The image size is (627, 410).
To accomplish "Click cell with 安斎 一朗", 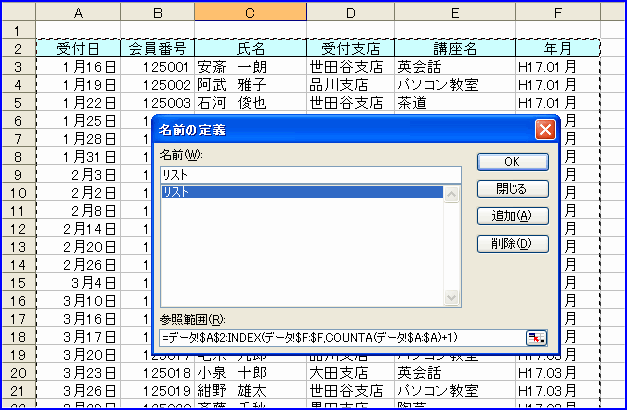I will click(x=250, y=66).
